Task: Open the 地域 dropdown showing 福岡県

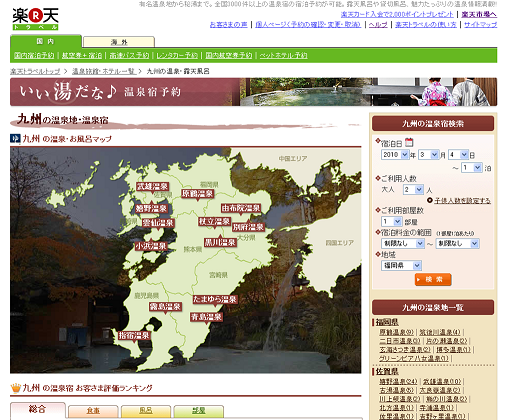Action: click(x=401, y=266)
